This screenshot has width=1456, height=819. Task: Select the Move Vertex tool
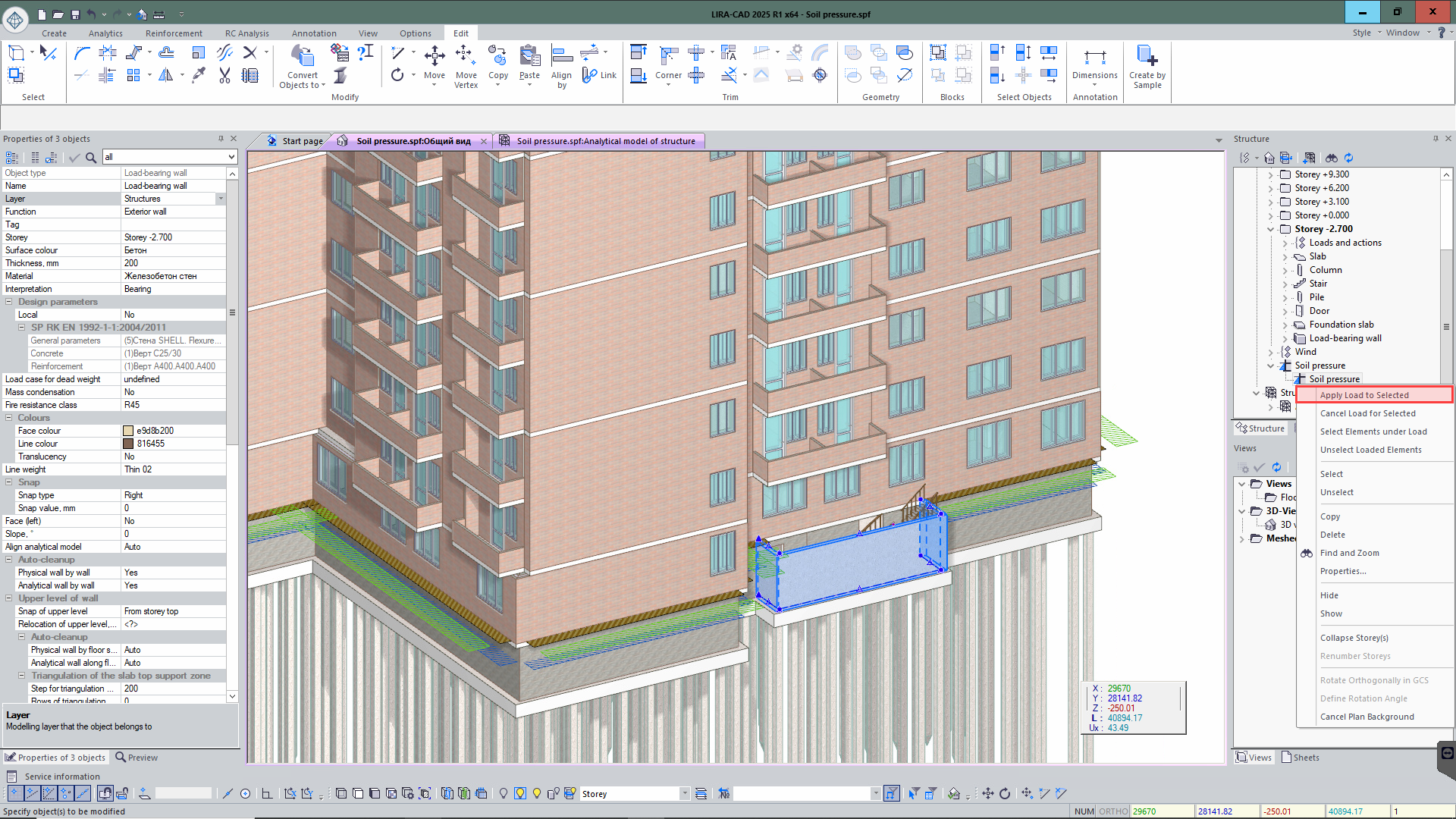coord(465,55)
